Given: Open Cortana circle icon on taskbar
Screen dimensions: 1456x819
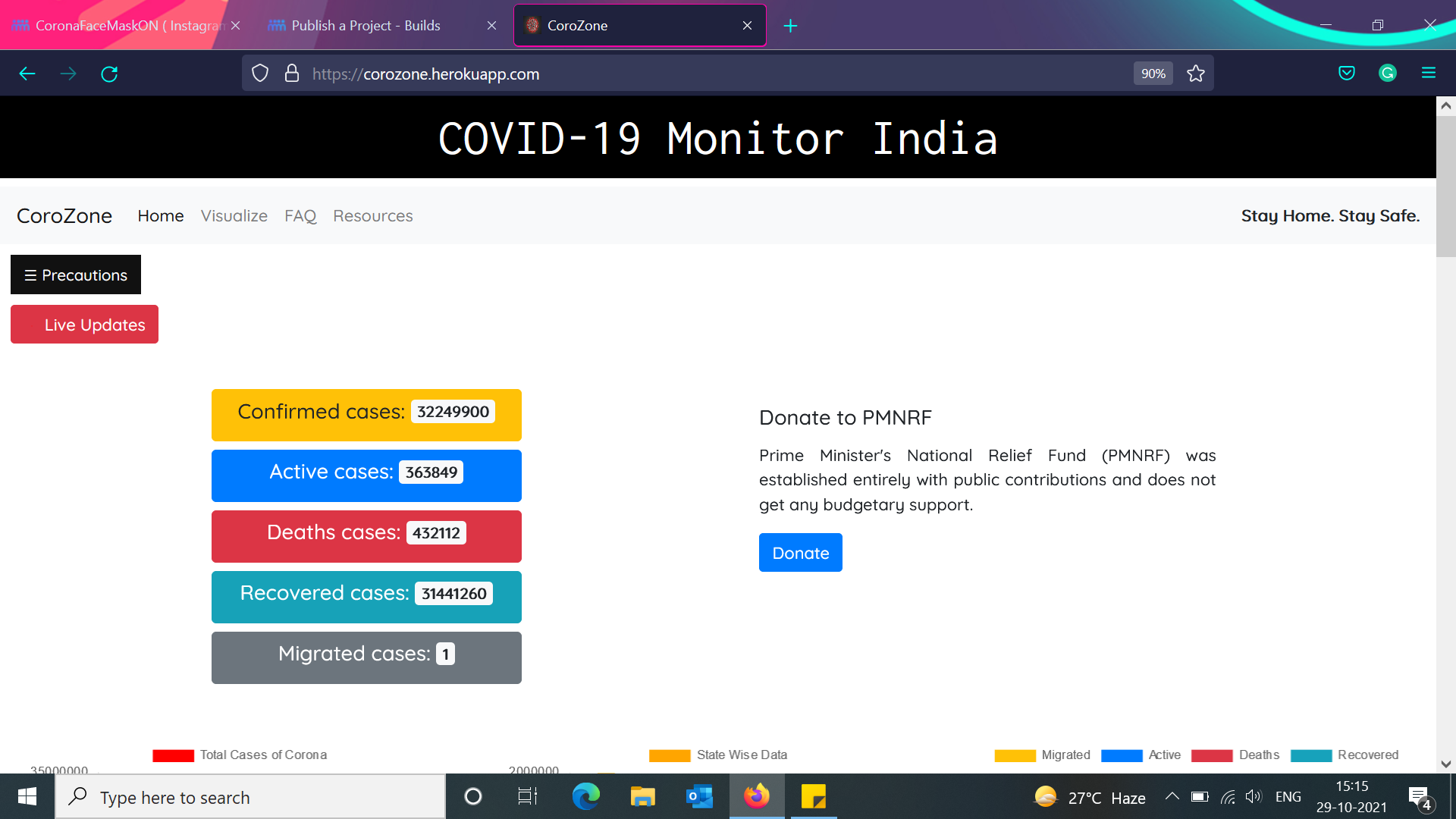Looking at the screenshot, I should click(473, 796).
